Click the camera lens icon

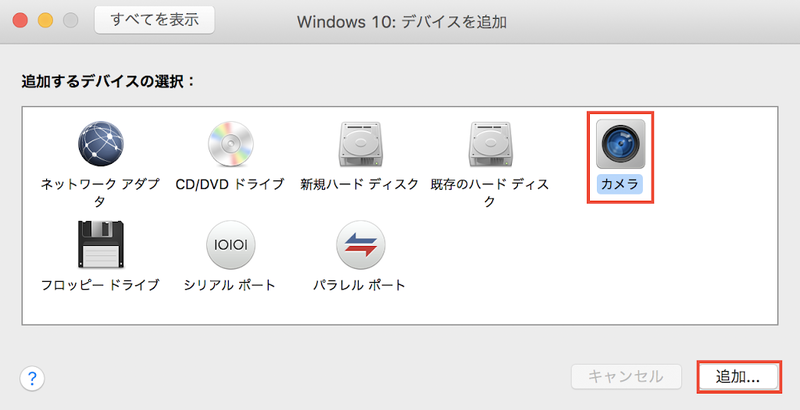click(619, 144)
